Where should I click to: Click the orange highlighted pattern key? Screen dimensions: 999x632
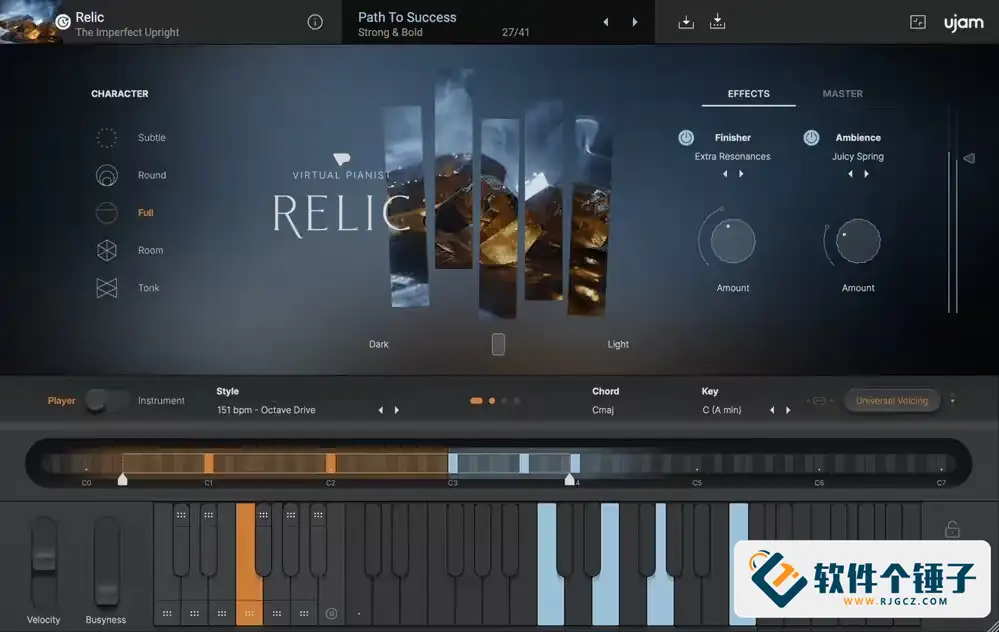[x=249, y=564]
